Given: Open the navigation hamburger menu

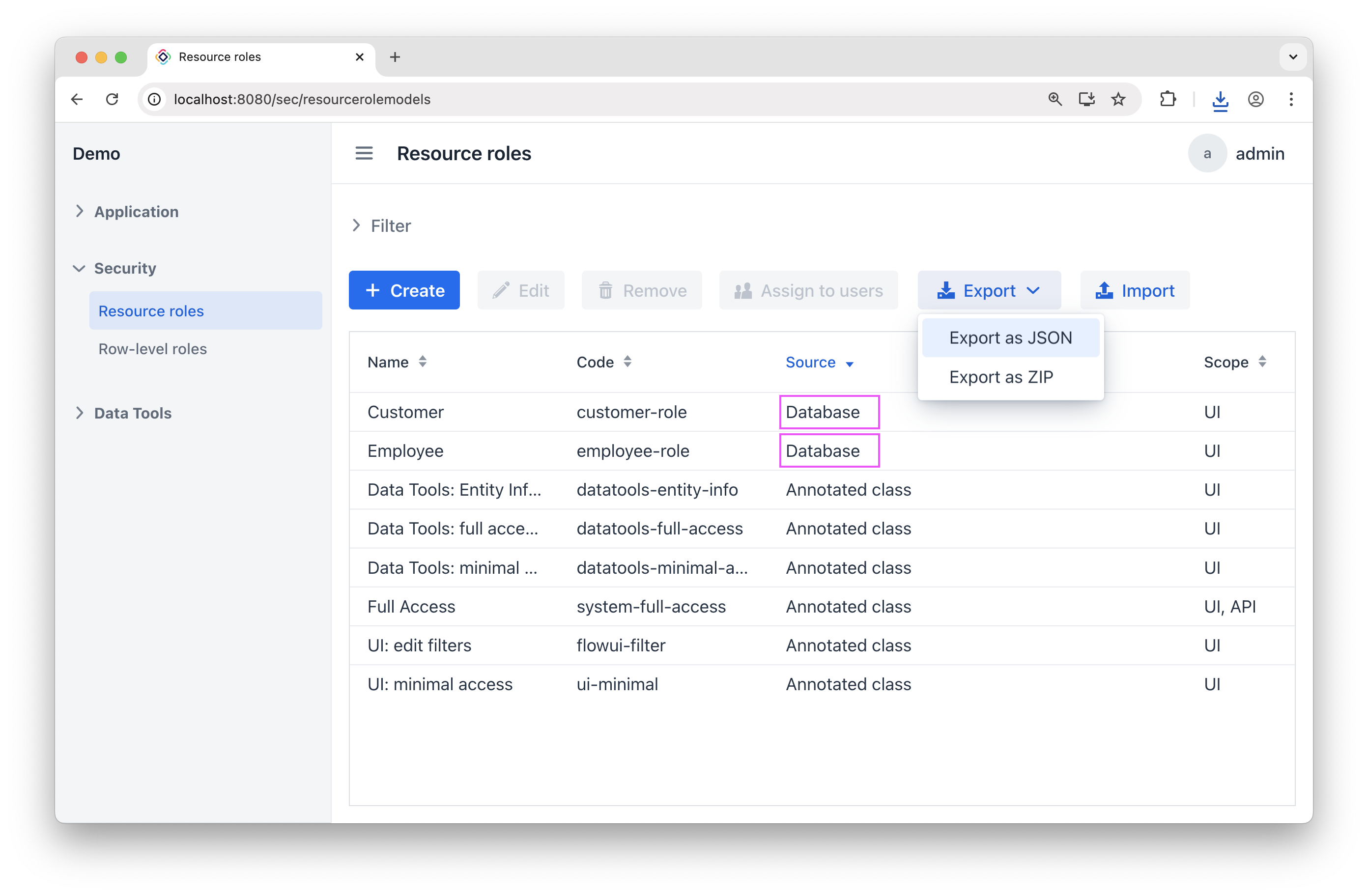Looking at the screenshot, I should [364, 153].
